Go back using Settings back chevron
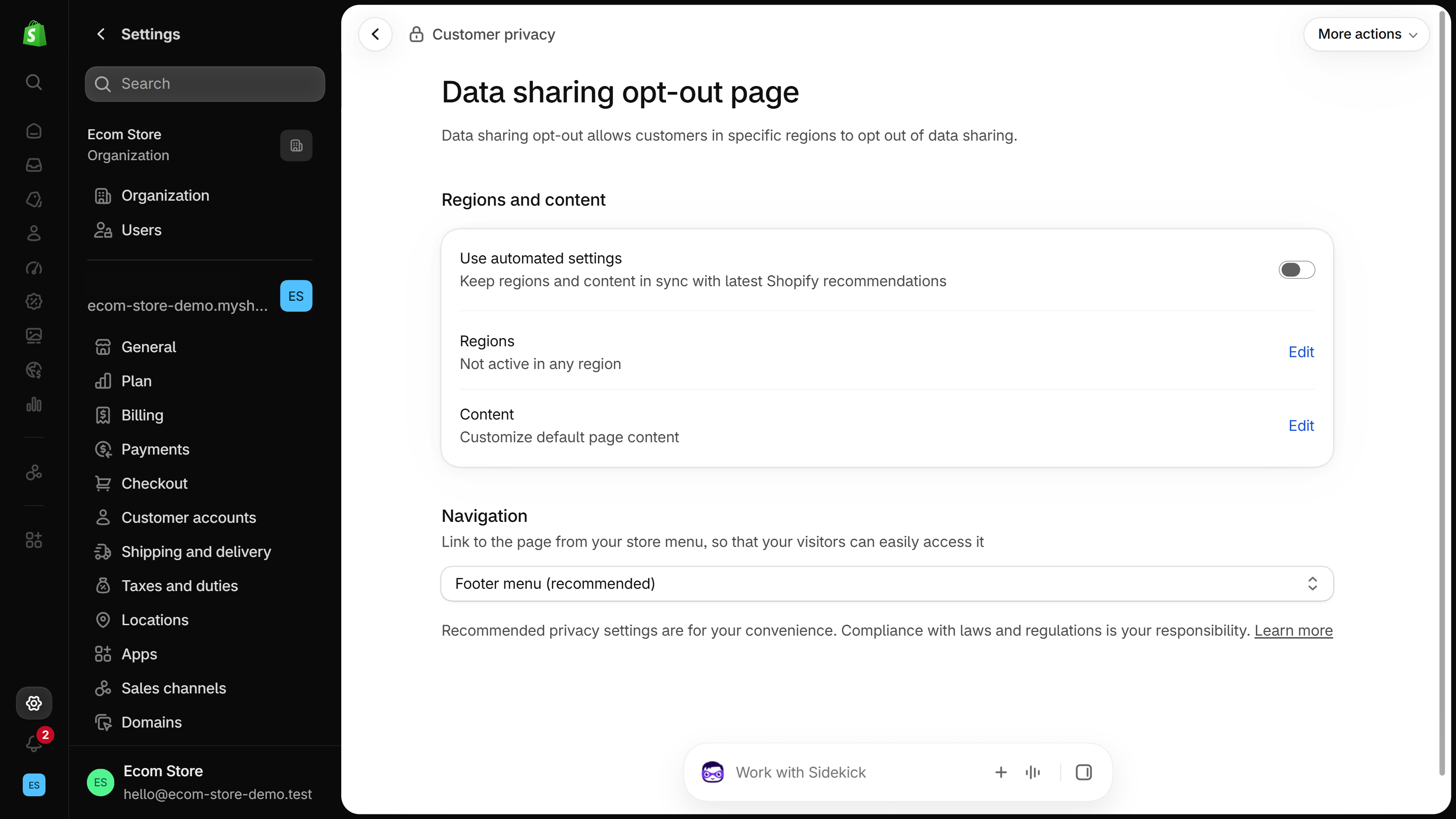The image size is (1456, 819). [101, 35]
